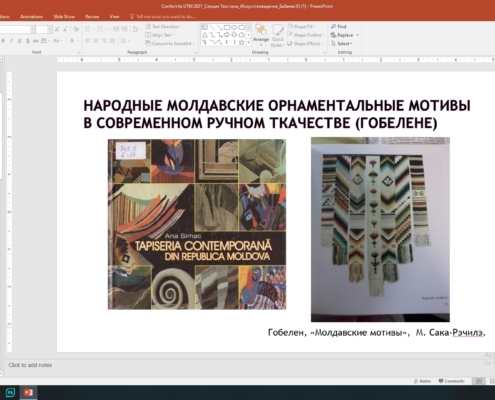This screenshot has height=400, width=495.
Task: Toggle Bold formatting
Action: [3, 41]
